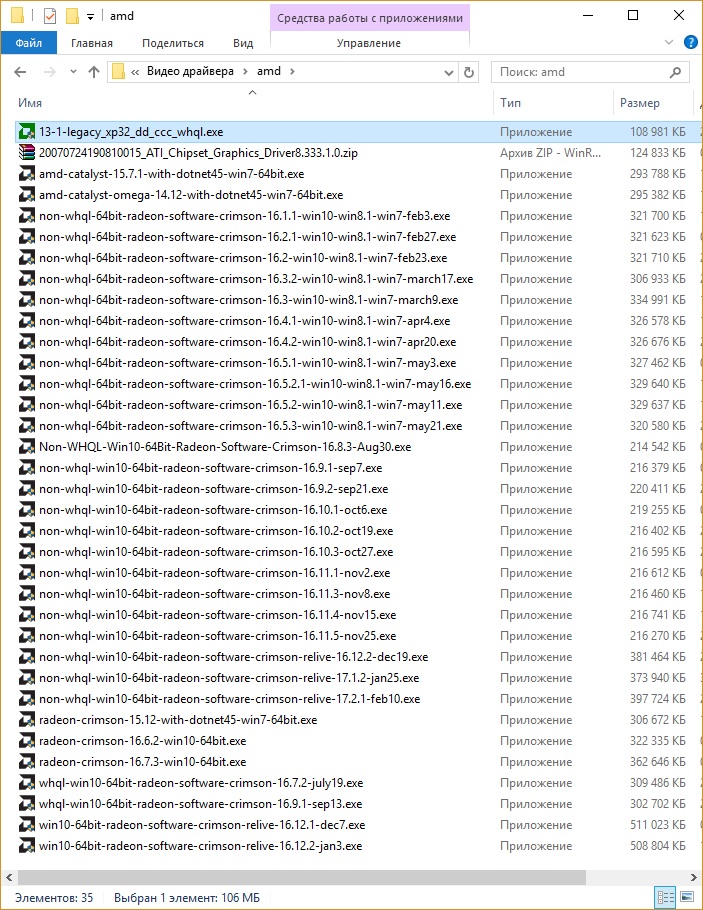Viewport: 703px width, 910px height.
Task: Open the Поделиться ribbon tab
Action: tap(173, 43)
